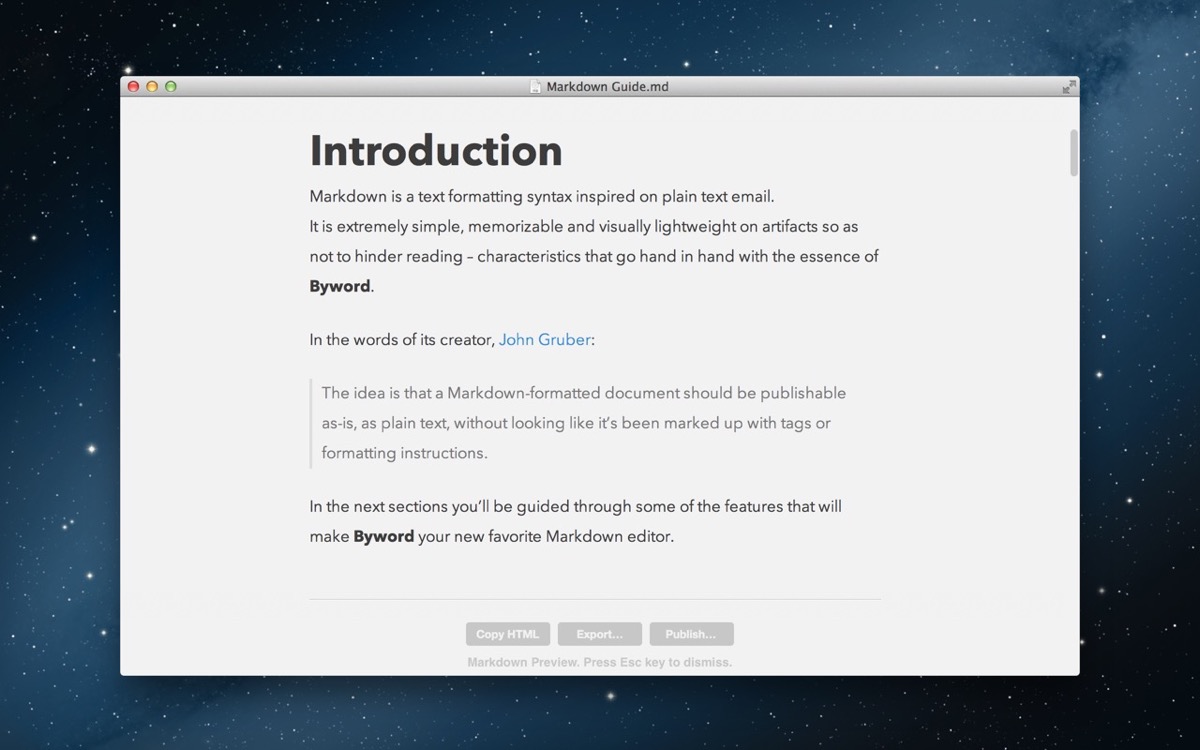Open the Export… dialog button

coord(599,634)
